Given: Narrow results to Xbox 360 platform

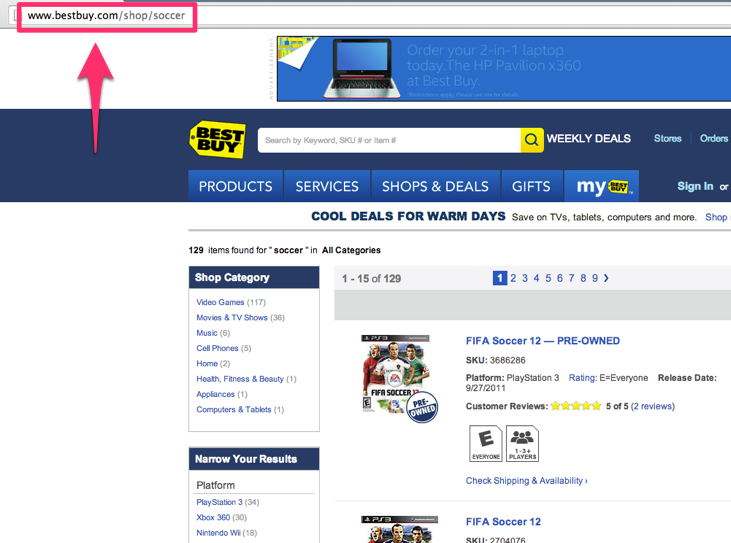Looking at the screenshot, I should (x=213, y=517).
